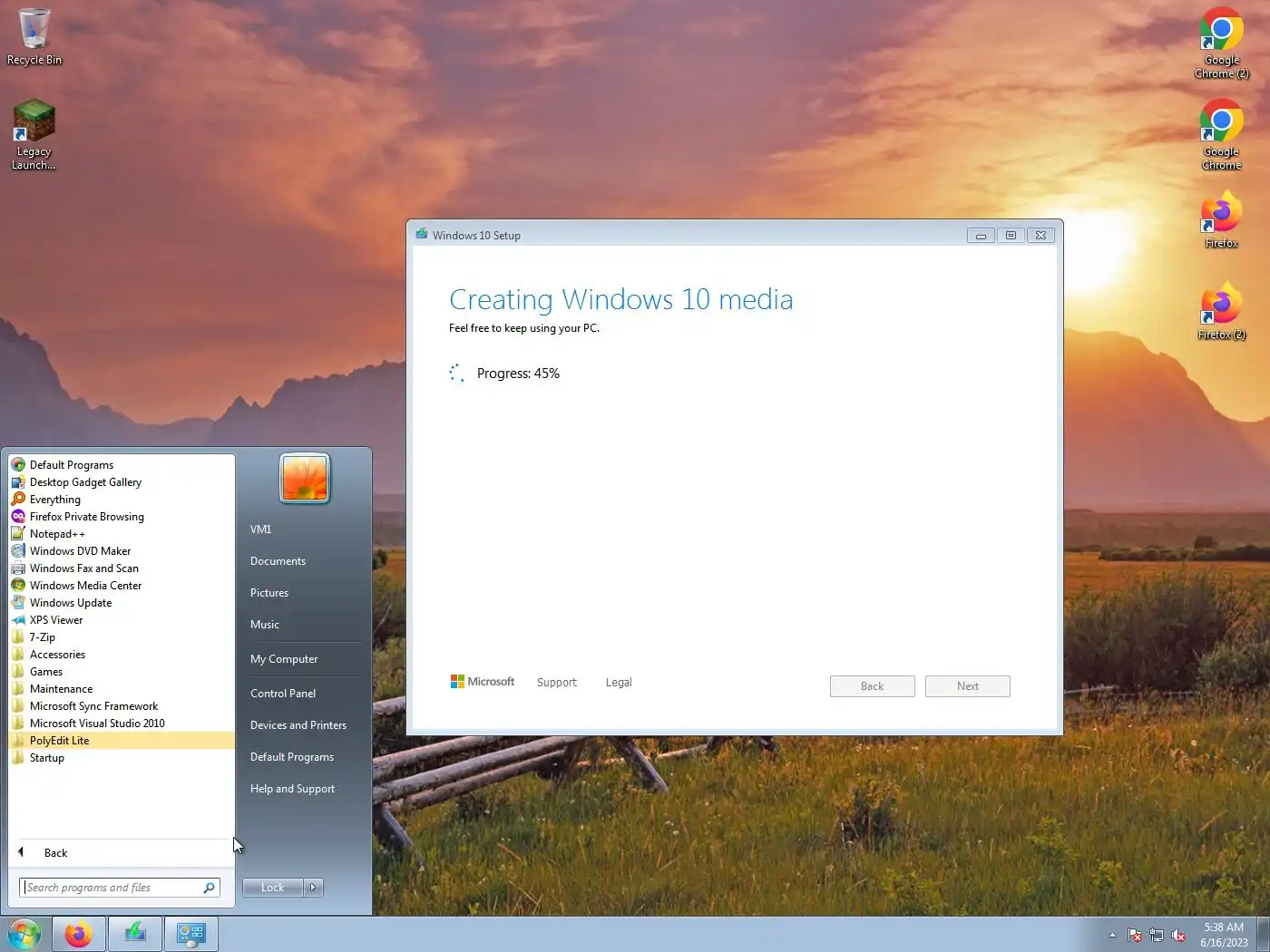Click the user account picture in Start menu
This screenshot has width=1270, height=952.
pyautogui.click(x=305, y=478)
